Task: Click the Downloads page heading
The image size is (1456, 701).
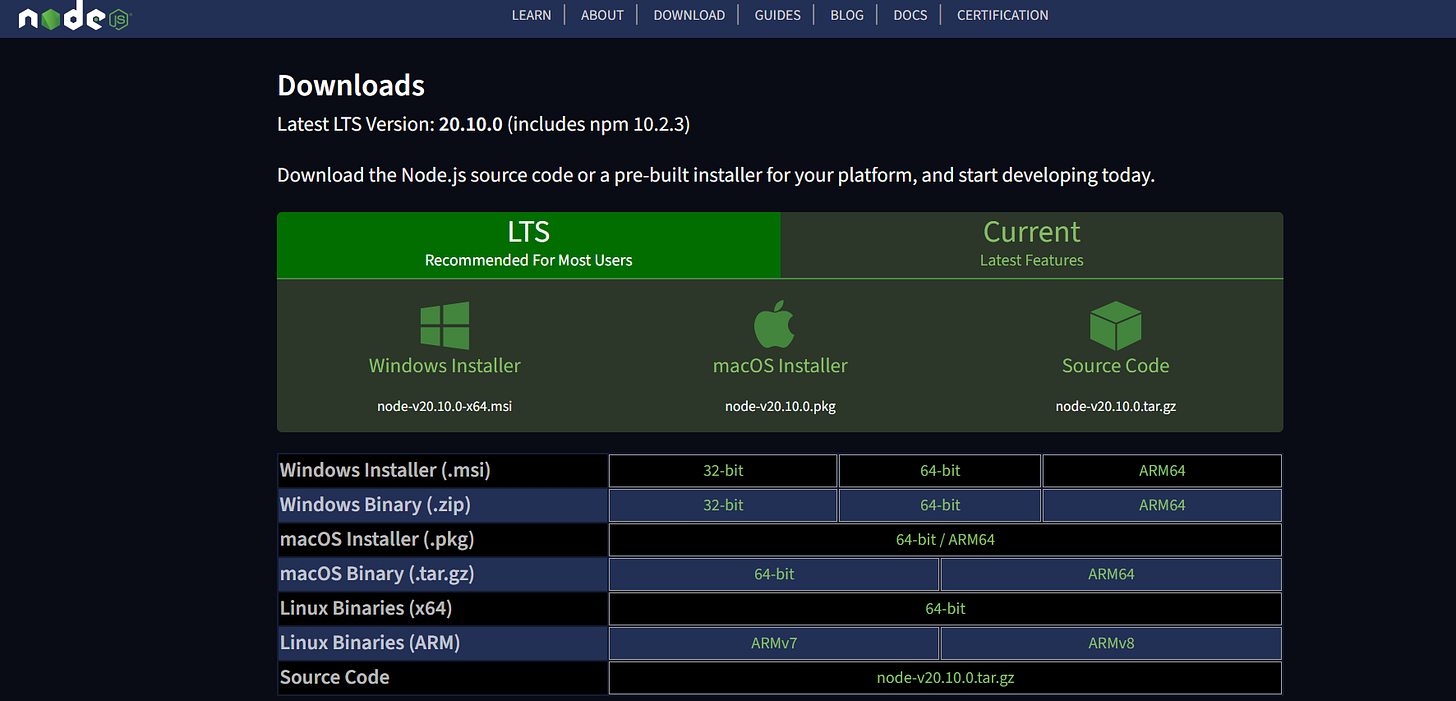Action: coord(351,85)
